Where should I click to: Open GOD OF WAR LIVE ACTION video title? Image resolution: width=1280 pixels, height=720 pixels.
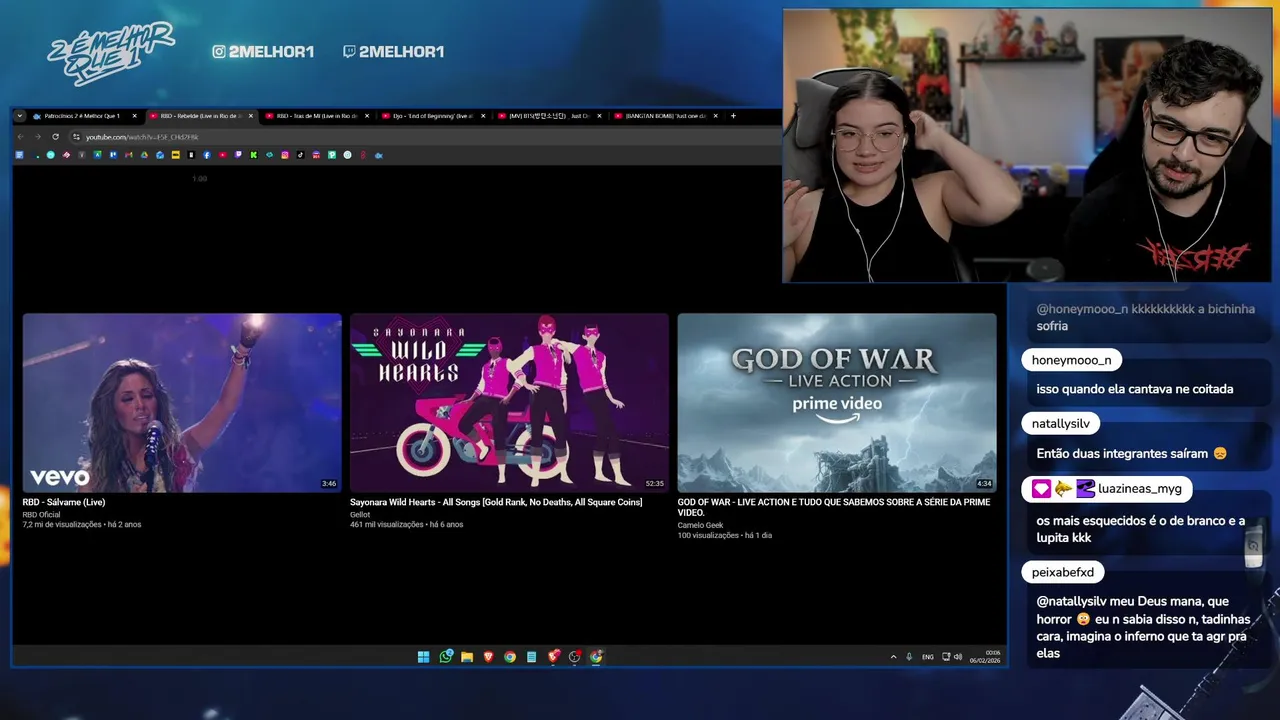click(834, 507)
